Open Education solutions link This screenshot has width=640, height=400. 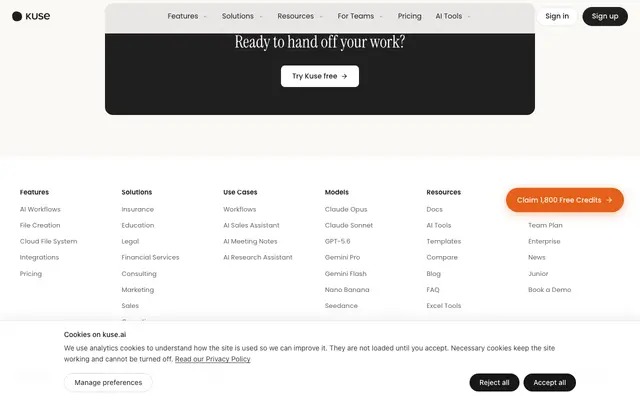pyautogui.click(x=138, y=225)
